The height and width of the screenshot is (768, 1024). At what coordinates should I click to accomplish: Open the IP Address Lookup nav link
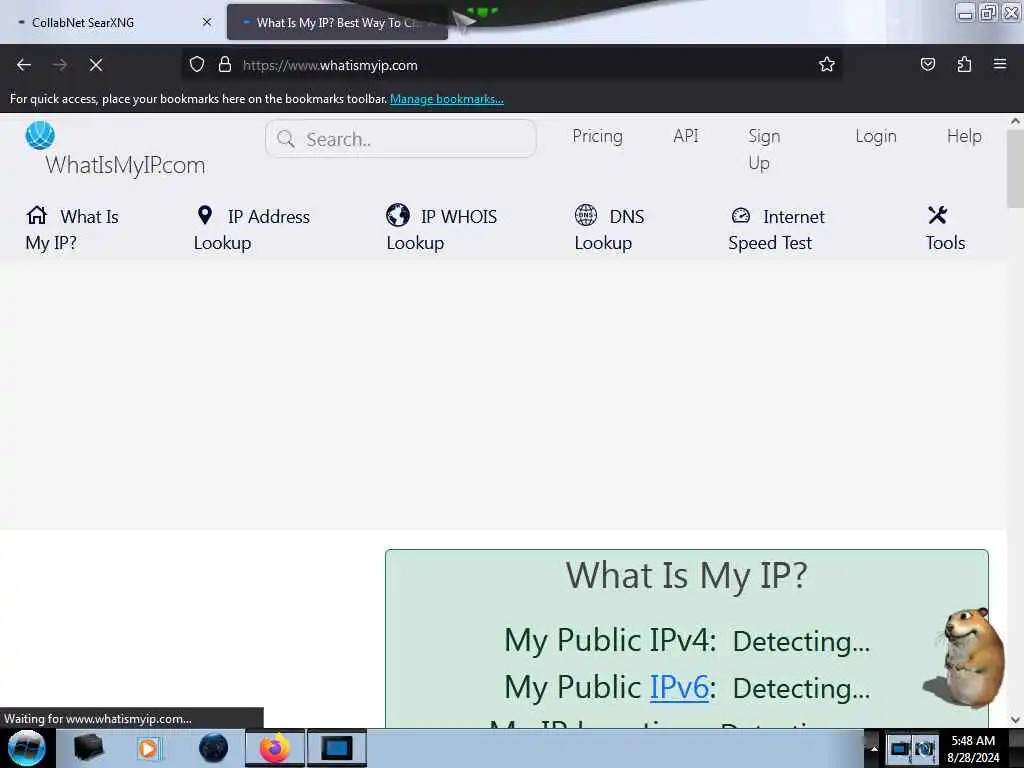point(252,229)
